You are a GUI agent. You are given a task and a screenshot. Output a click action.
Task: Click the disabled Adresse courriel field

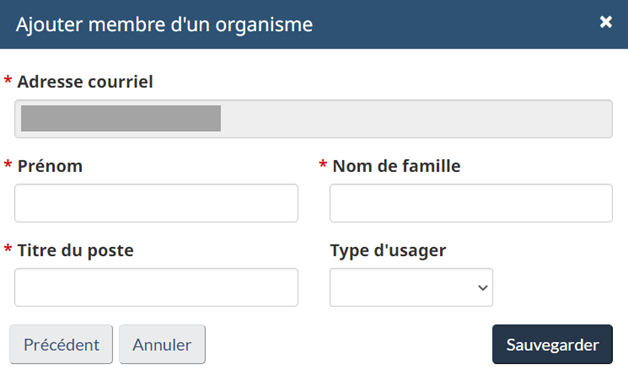(314, 119)
